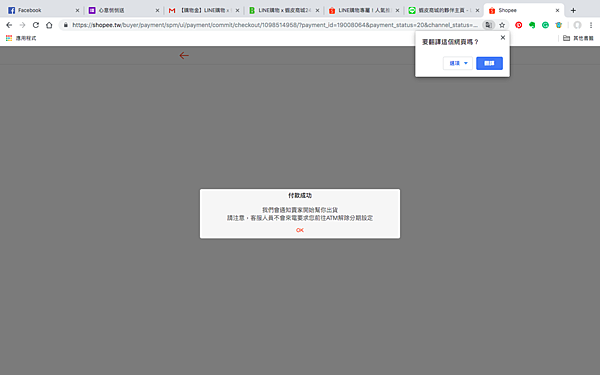Toggle the translate page icon in address bar
The image size is (600, 375).
point(488,25)
